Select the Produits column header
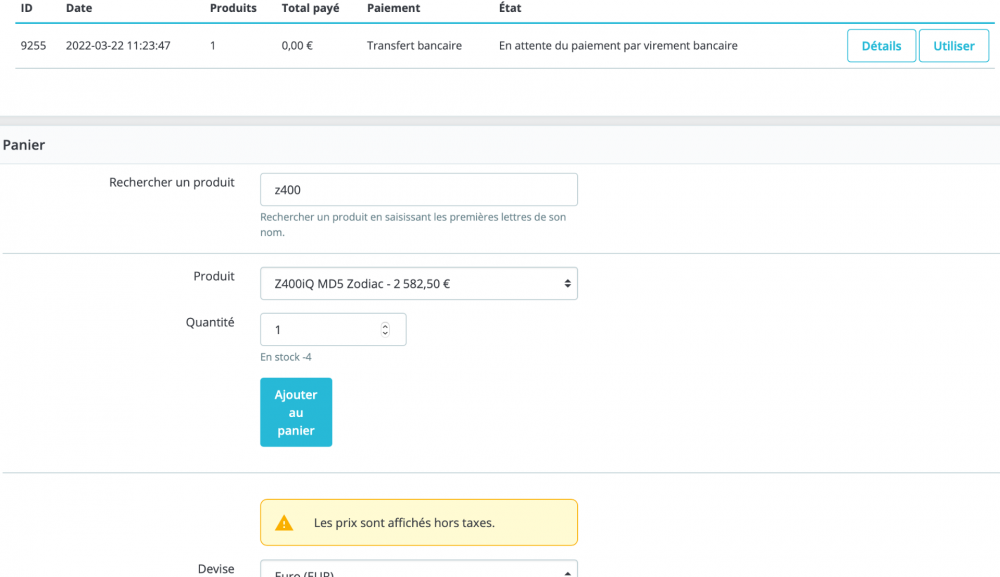Image resolution: width=1000 pixels, height=577 pixels. pos(233,8)
